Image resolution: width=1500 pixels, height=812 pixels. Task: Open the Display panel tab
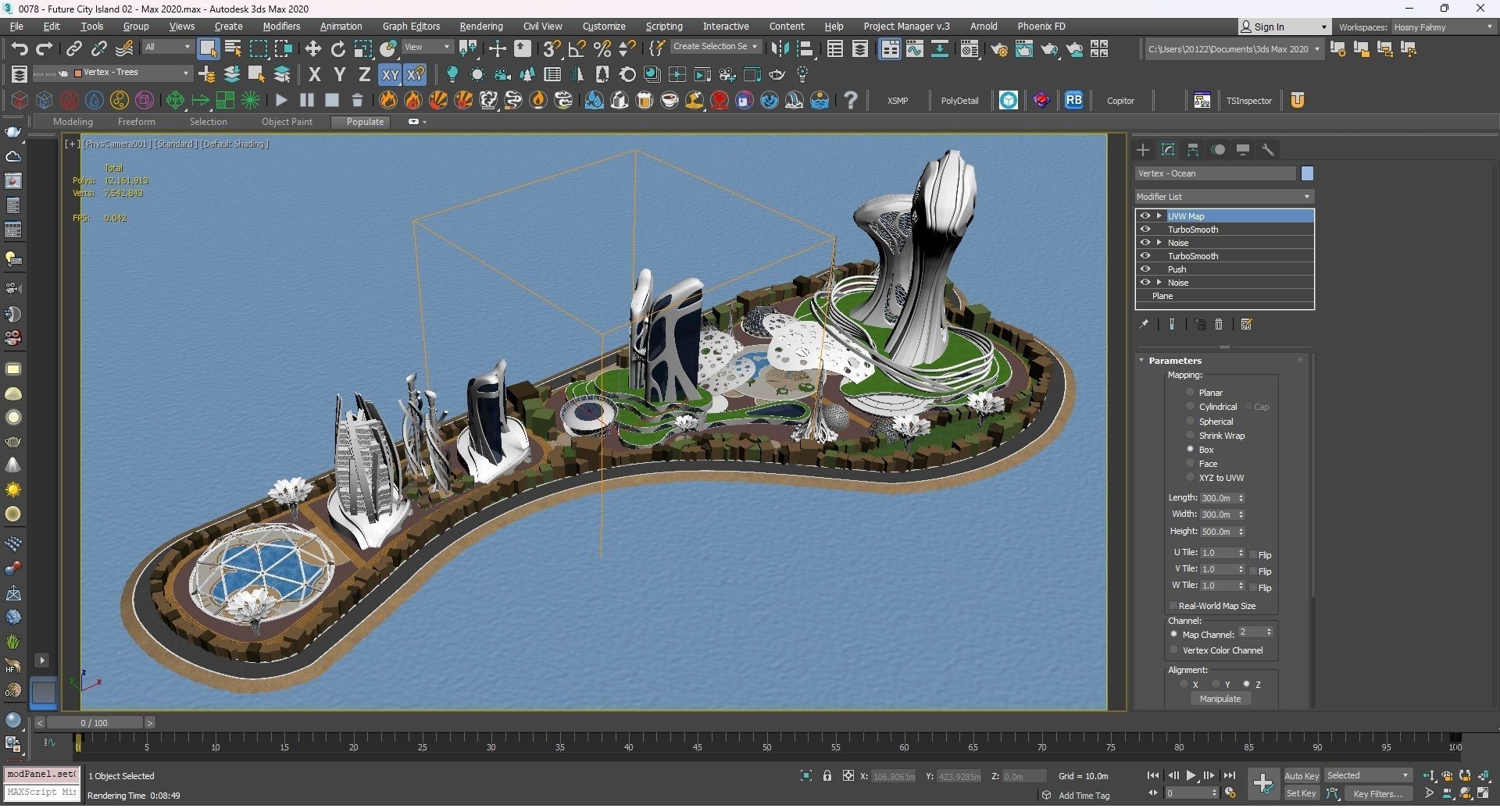tap(1243, 150)
